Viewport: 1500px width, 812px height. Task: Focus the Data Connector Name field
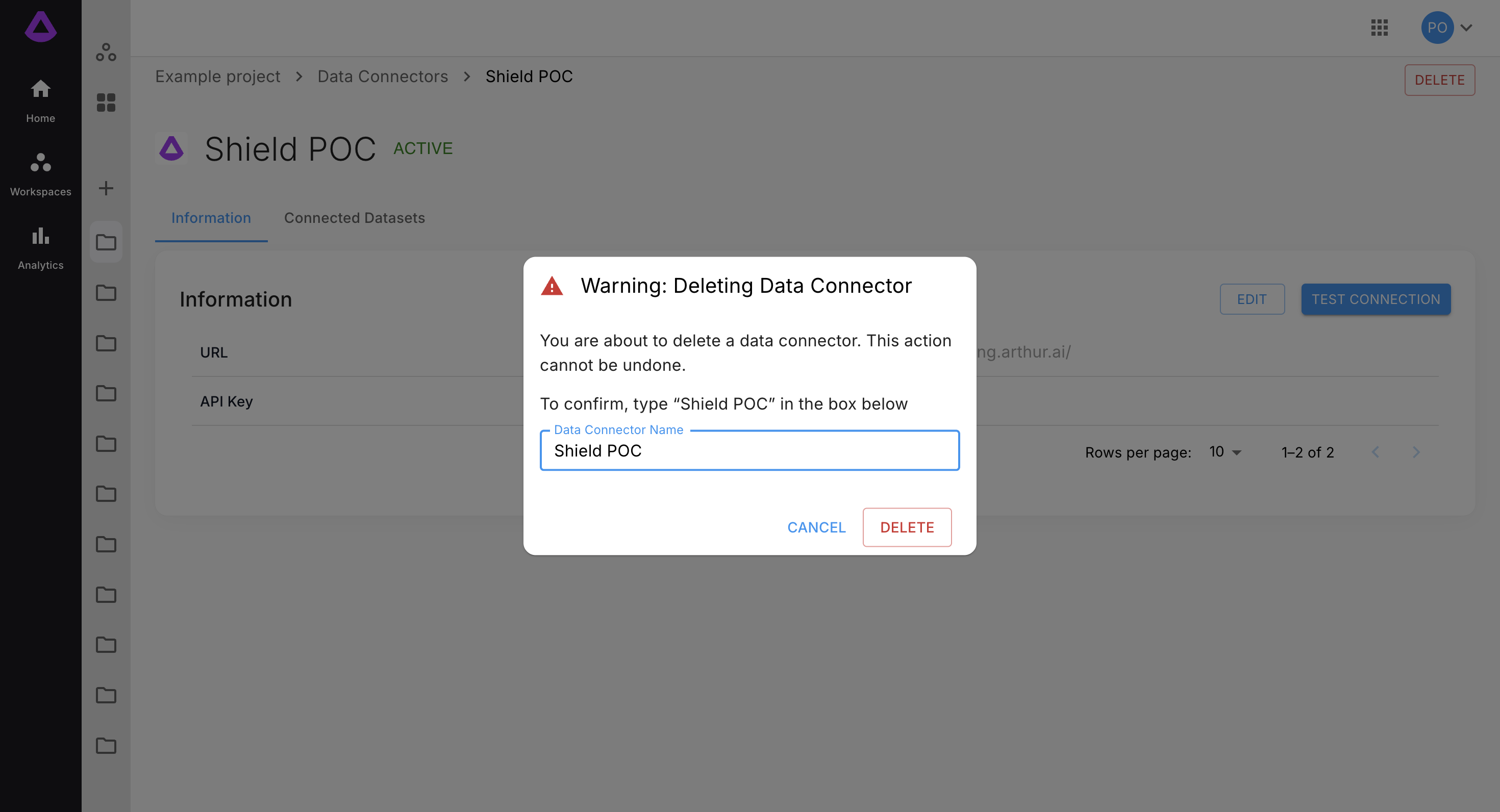749,450
